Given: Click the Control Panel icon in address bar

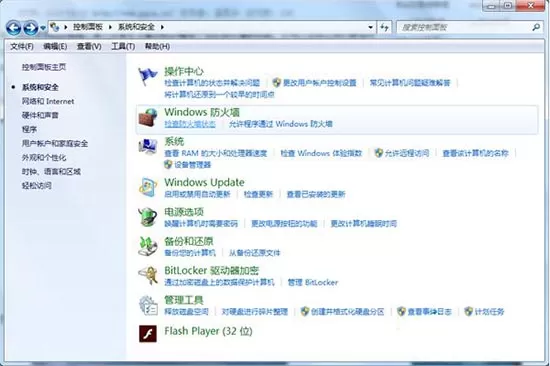Looking at the screenshot, I should point(54,27).
